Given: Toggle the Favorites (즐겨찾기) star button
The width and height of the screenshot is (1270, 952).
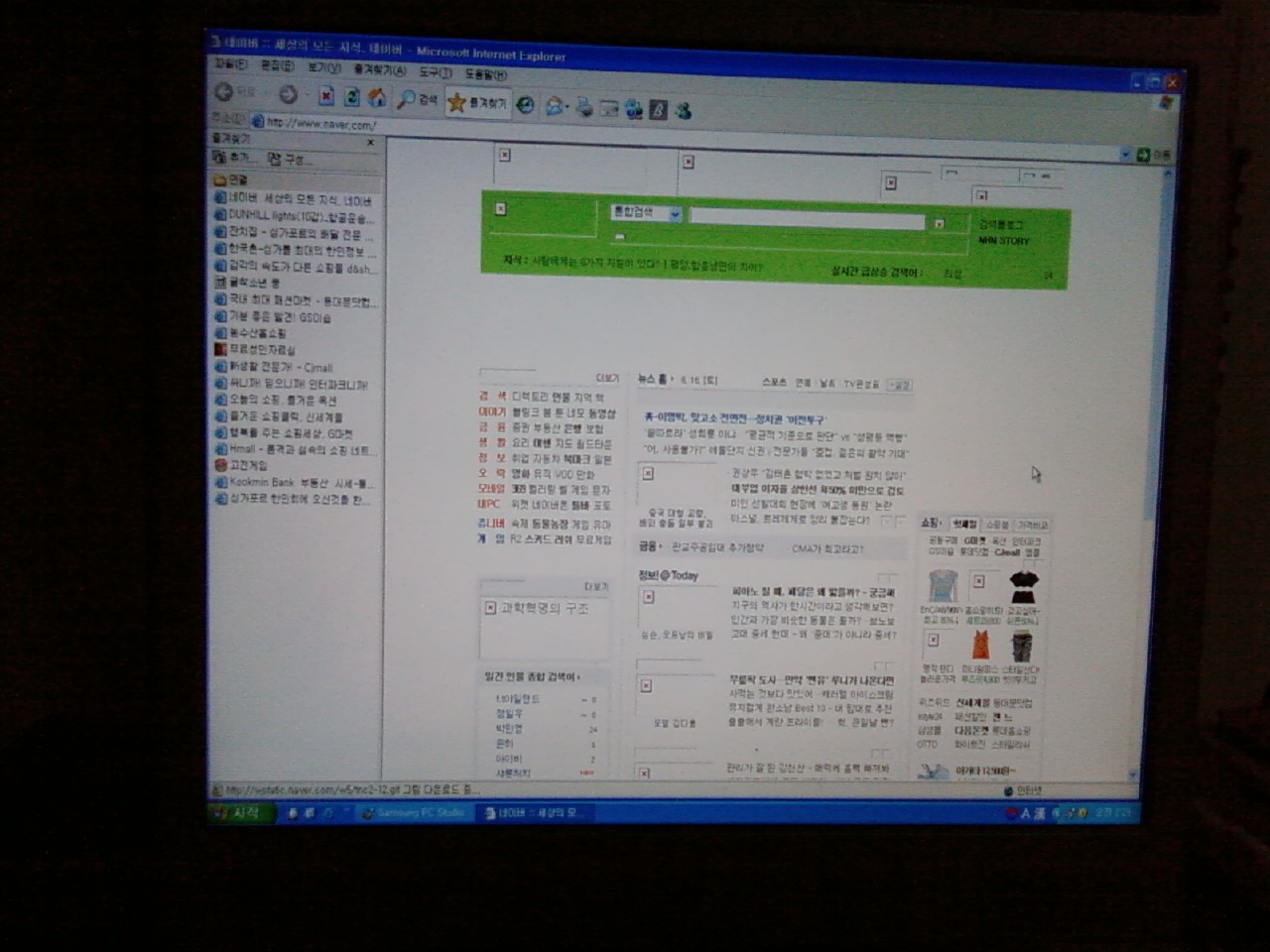Looking at the screenshot, I should click(x=477, y=102).
